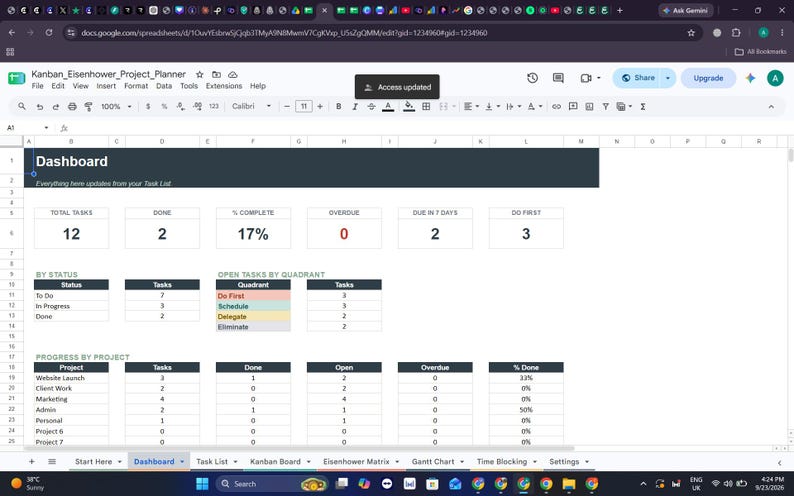Screen dimensions: 794x496
Task: Insert a link from the toolbar
Action: pos(557,106)
